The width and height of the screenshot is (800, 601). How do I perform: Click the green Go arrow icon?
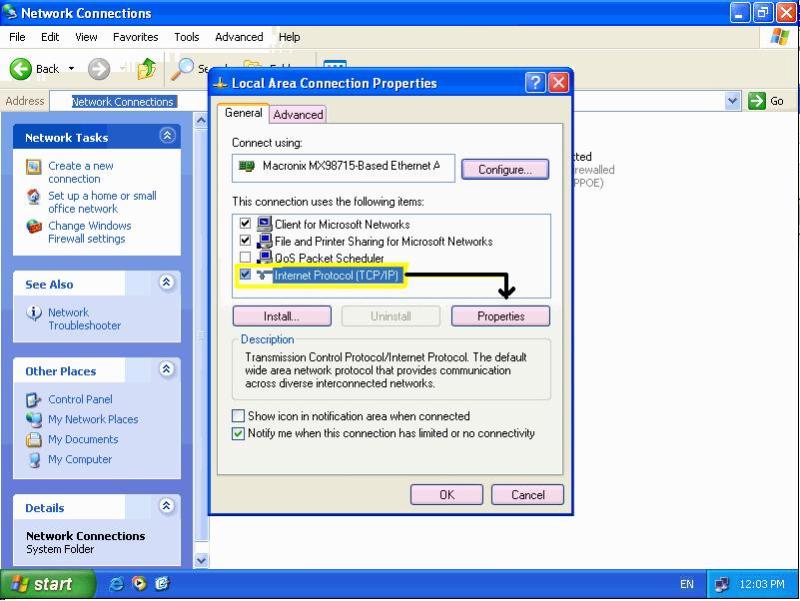757,101
